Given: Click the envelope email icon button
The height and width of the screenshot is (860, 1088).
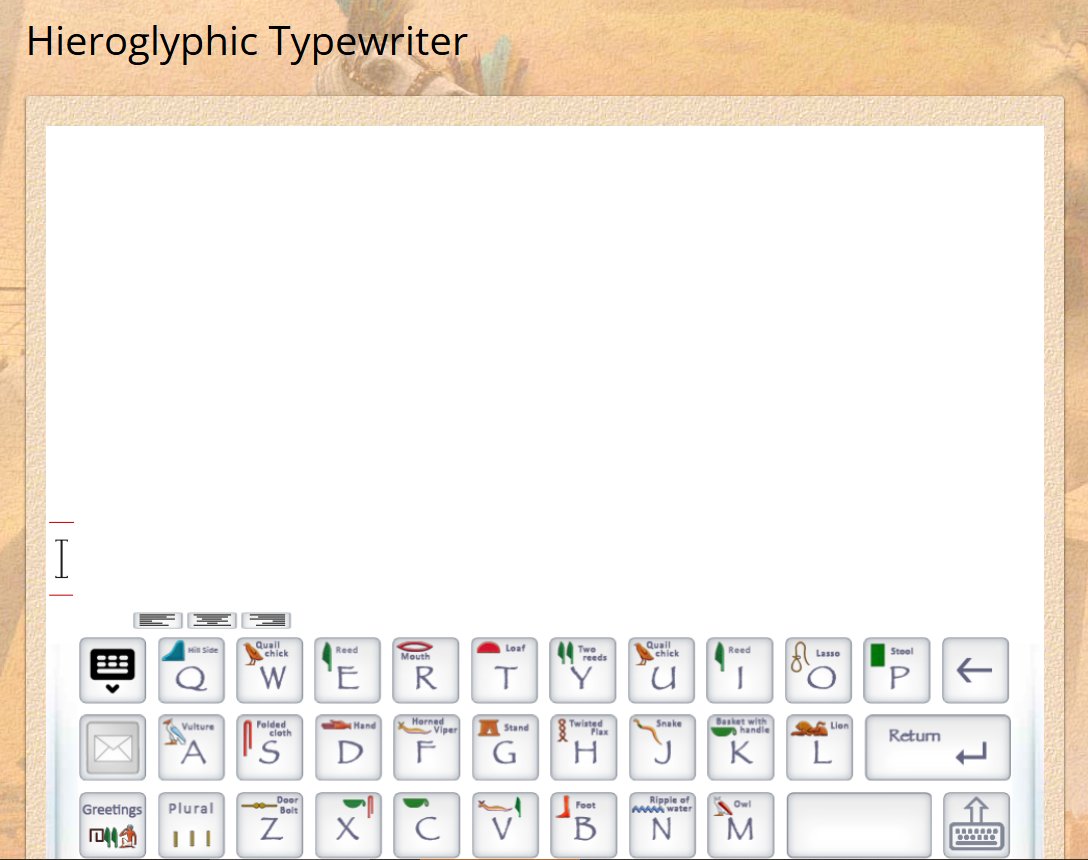Looking at the screenshot, I should (112, 747).
